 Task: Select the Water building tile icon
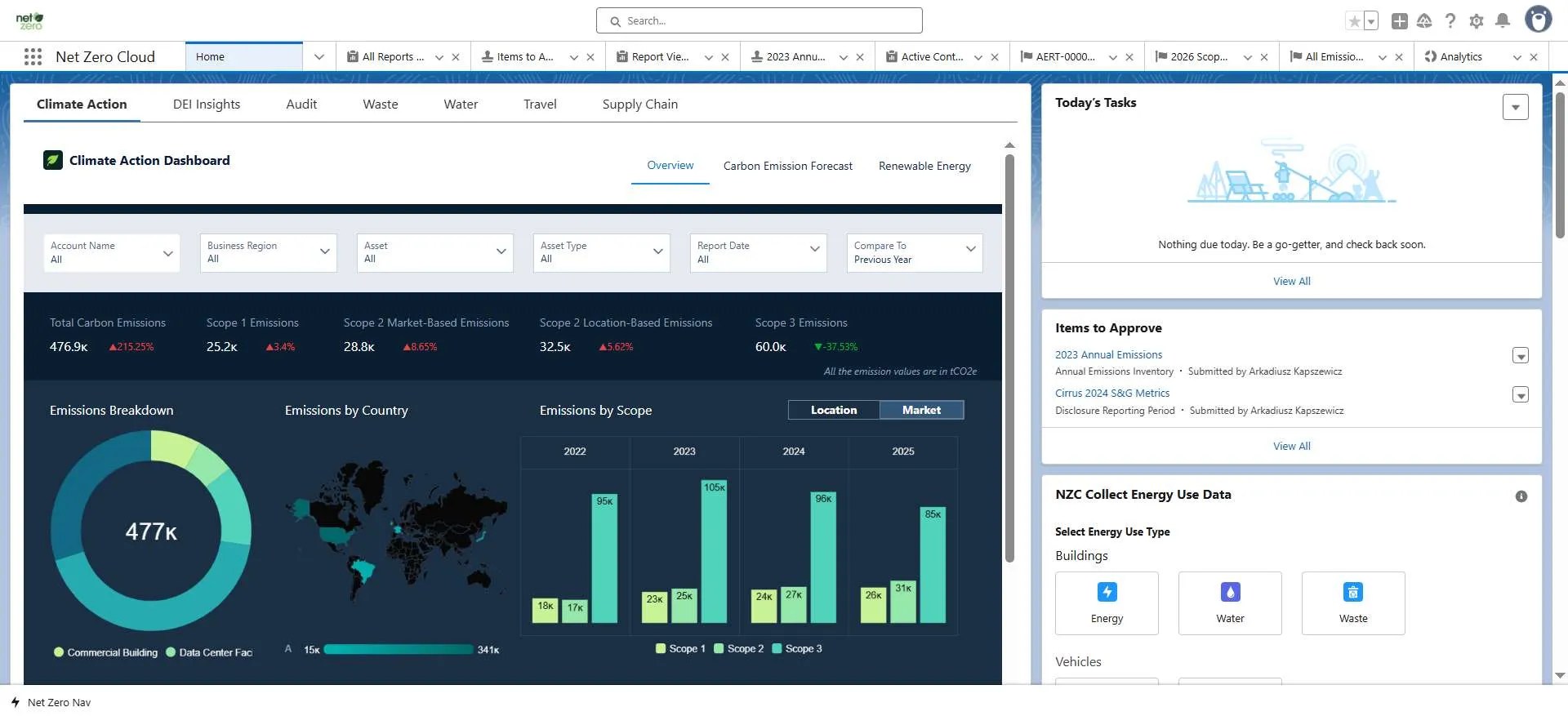[1230, 592]
